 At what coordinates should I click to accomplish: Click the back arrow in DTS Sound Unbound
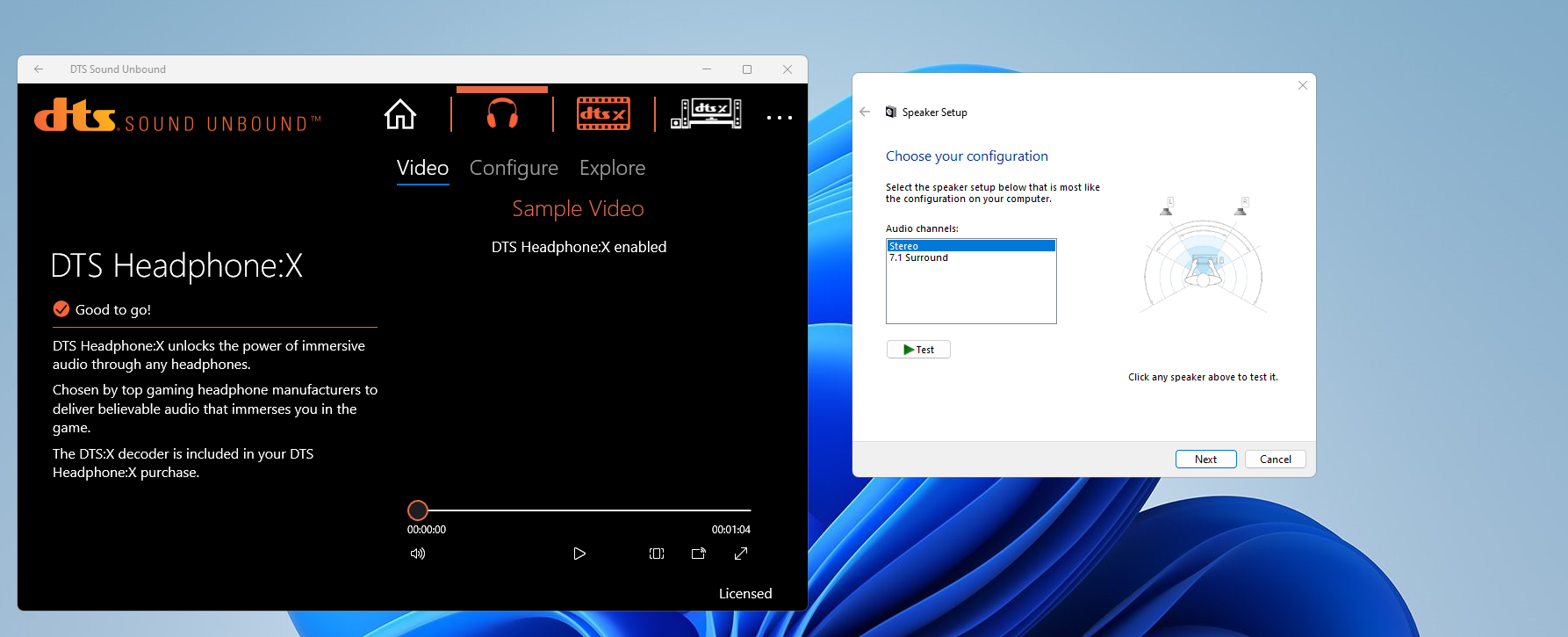click(x=39, y=69)
